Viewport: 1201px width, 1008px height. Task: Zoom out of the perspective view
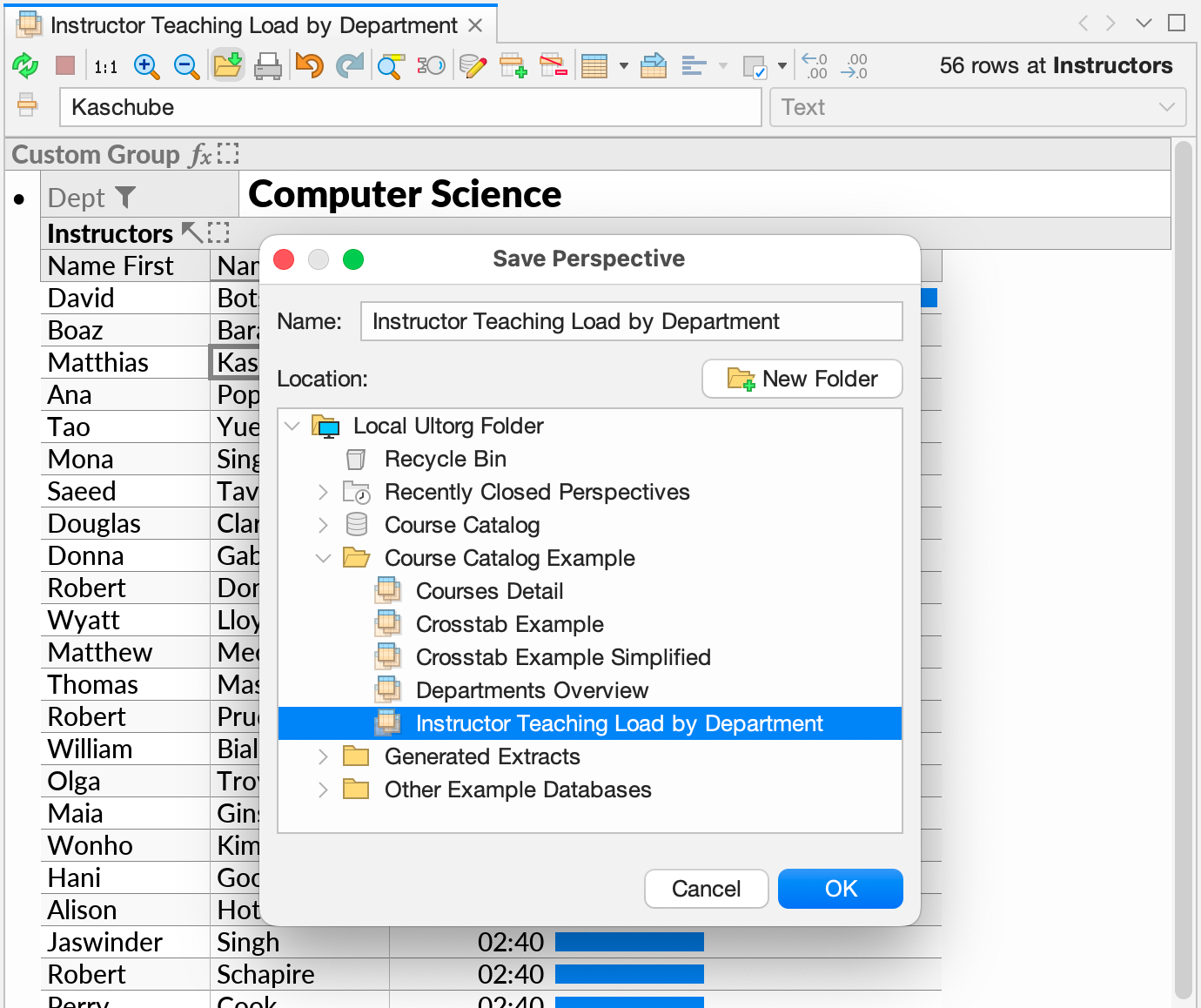pos(186,65)
